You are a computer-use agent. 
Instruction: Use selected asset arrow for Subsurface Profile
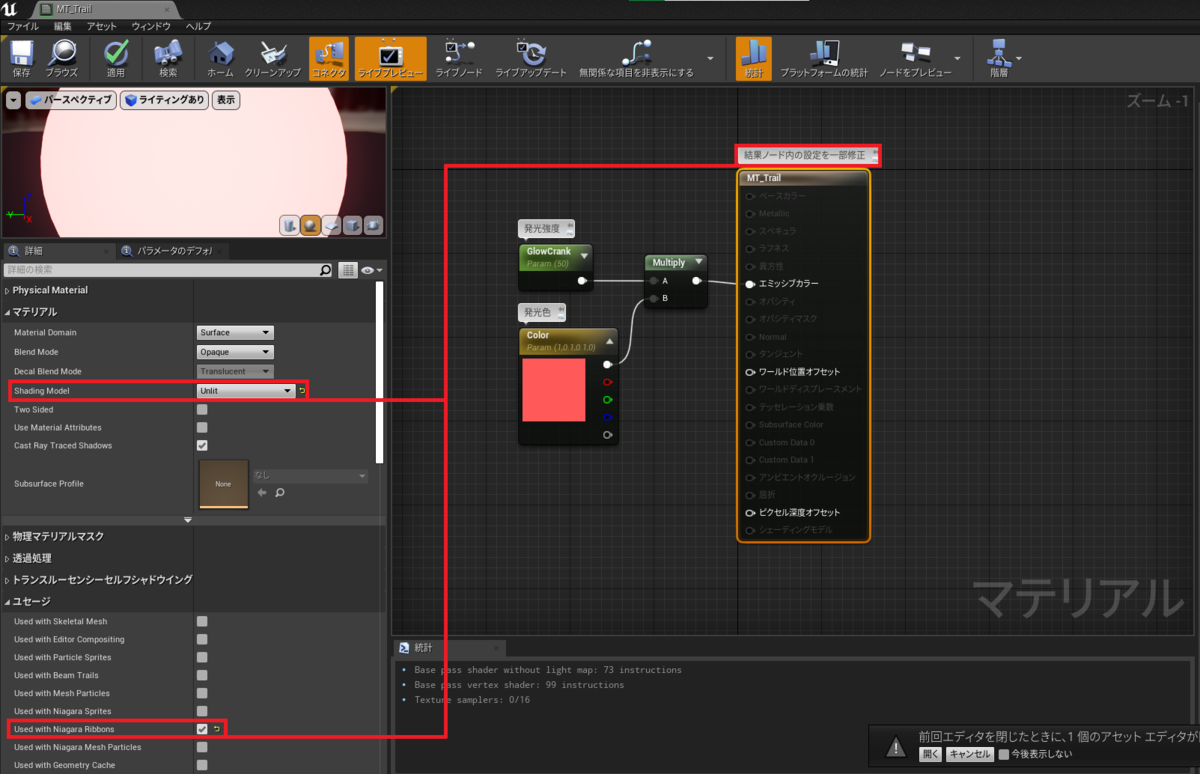[262, 493]
